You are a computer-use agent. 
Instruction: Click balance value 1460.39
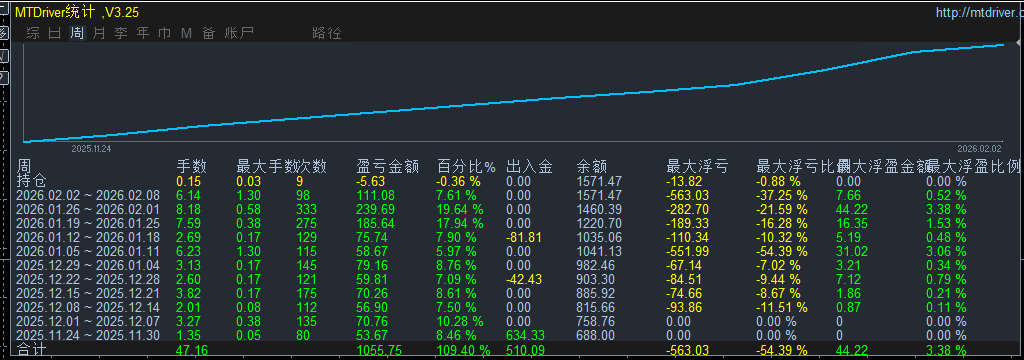[600, 209]
